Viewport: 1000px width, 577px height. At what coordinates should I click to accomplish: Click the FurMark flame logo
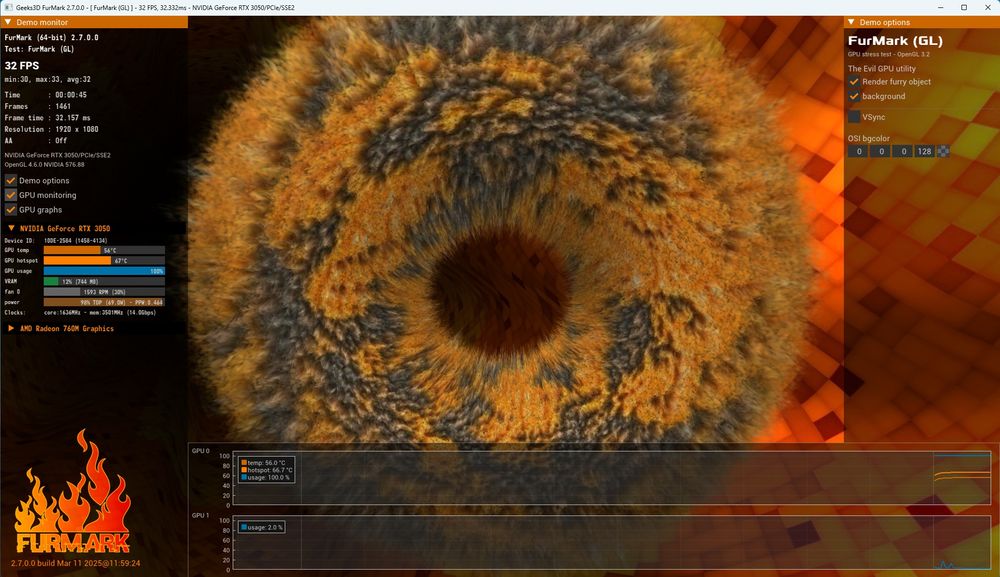72,491
